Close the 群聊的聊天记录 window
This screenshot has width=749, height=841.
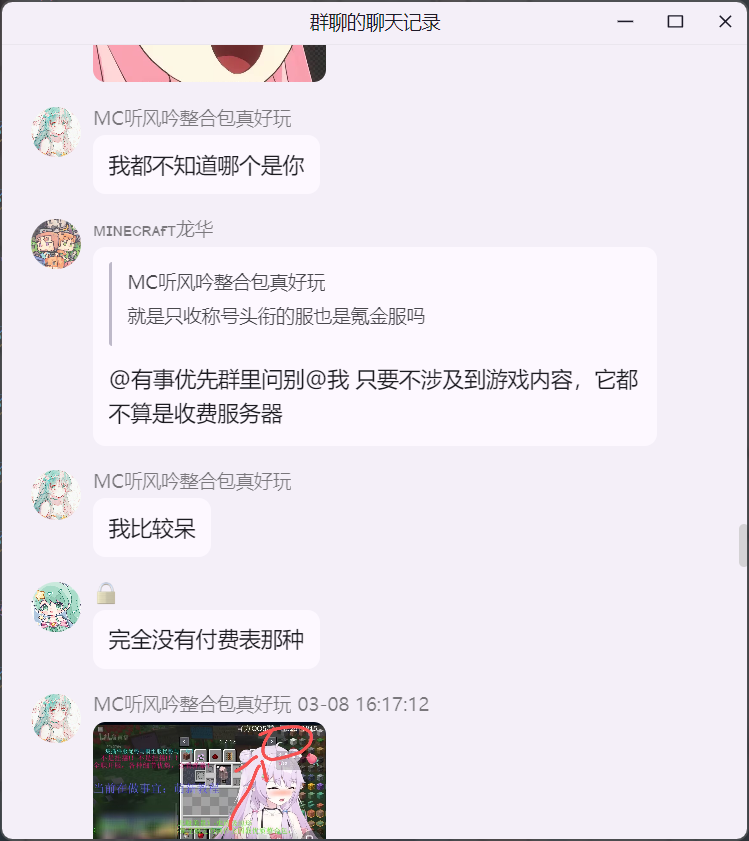(x=725, y=21)
